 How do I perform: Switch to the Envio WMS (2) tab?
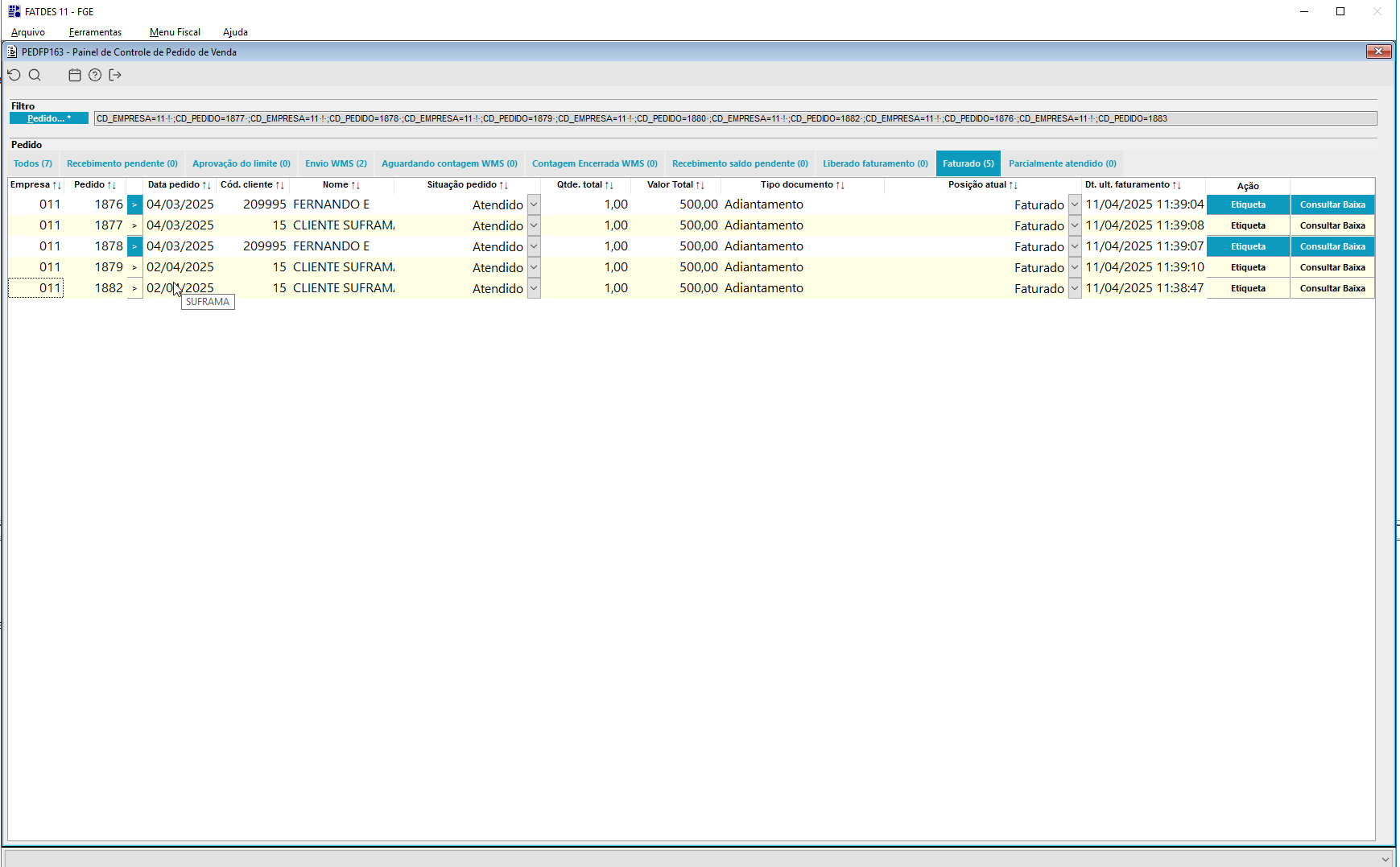coord(336,163)
